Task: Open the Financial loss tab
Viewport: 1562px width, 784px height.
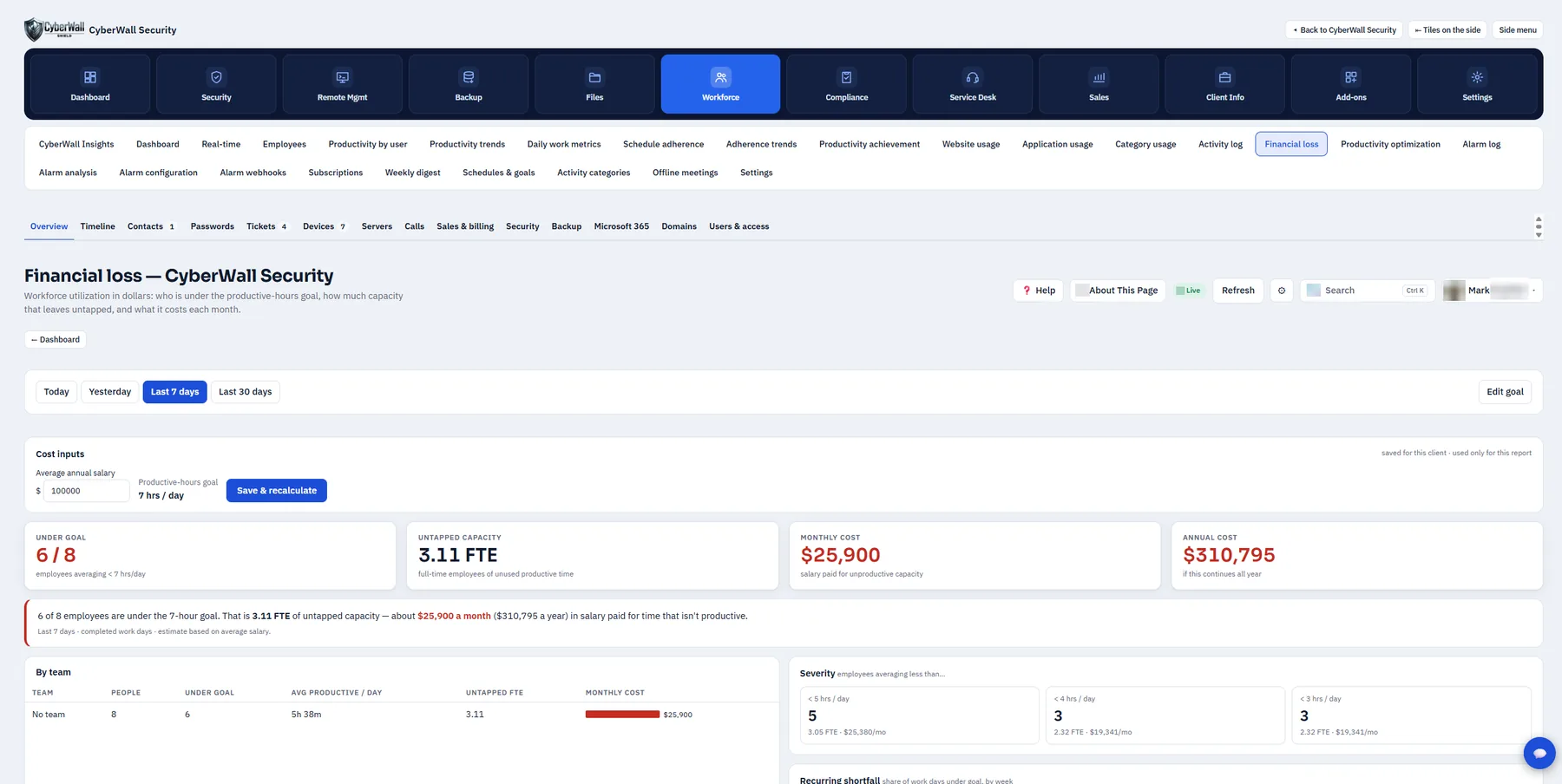Action: (x=1291, y=144)
